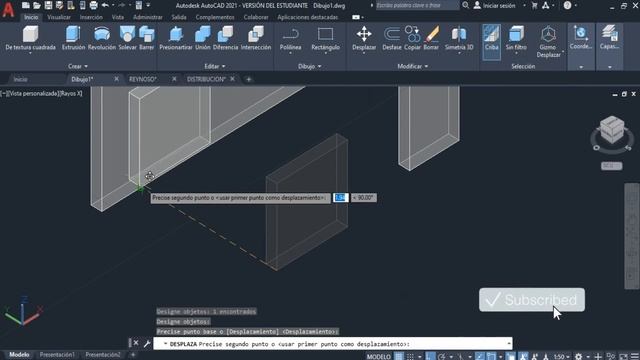Click the Print icon in quick access toolbar
The height and width of the screenshot is (360, 640).
click(93, 5)
